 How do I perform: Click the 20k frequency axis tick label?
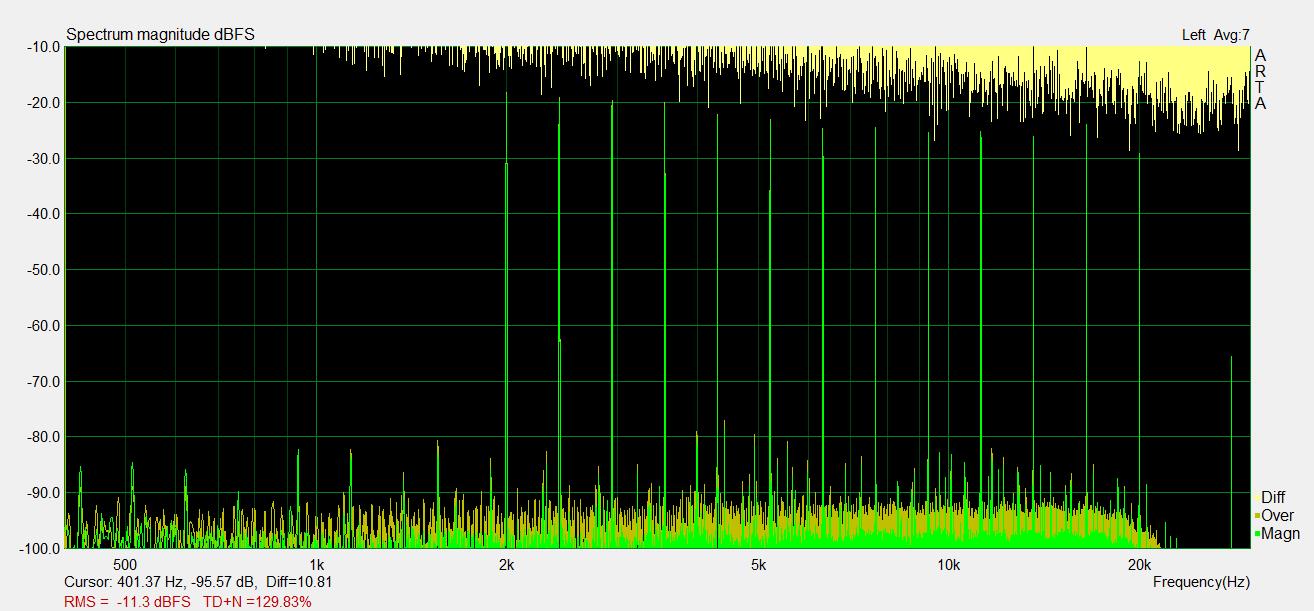1139,564
